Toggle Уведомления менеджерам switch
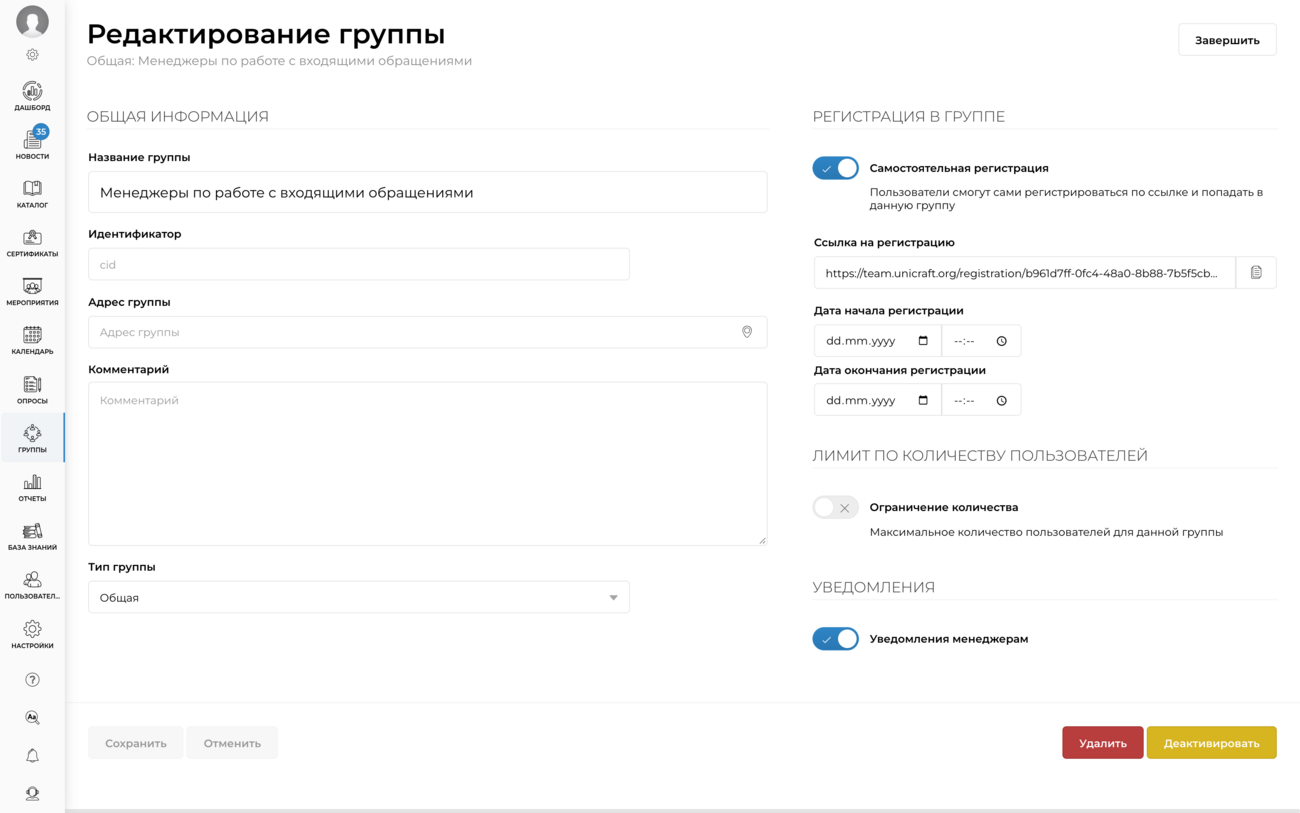 (836, 639)
